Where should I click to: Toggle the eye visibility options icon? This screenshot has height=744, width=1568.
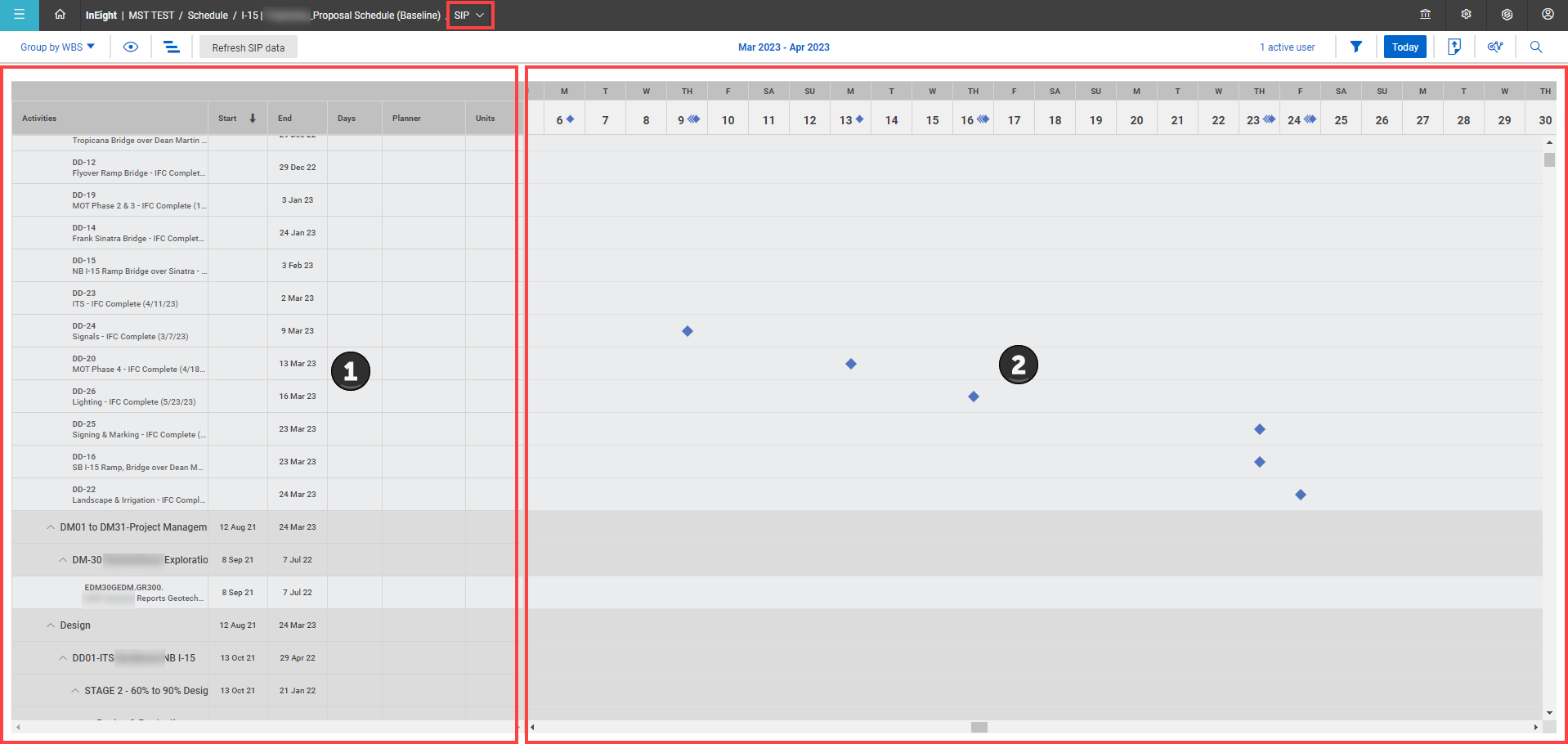click(x=131, y=47)
